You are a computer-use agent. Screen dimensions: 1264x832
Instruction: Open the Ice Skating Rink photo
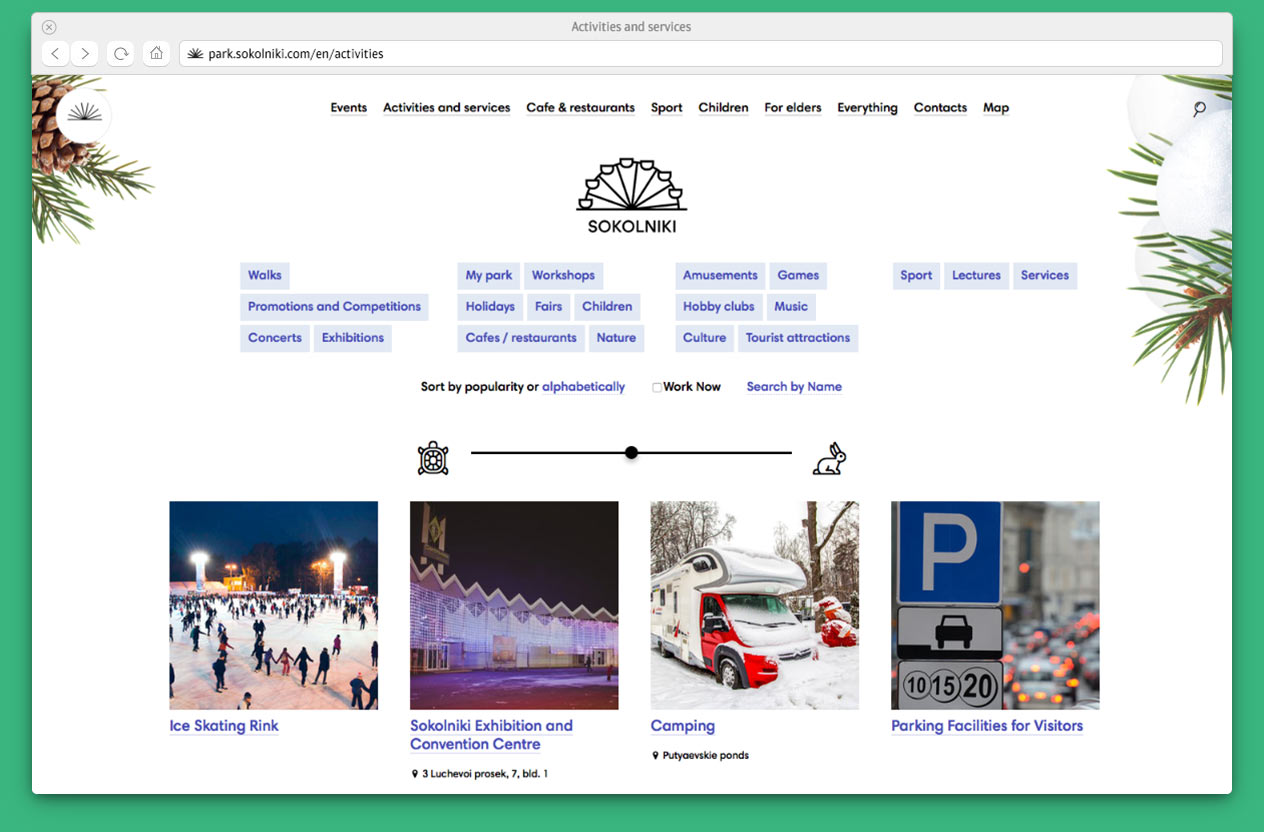[x=273, y=605]
